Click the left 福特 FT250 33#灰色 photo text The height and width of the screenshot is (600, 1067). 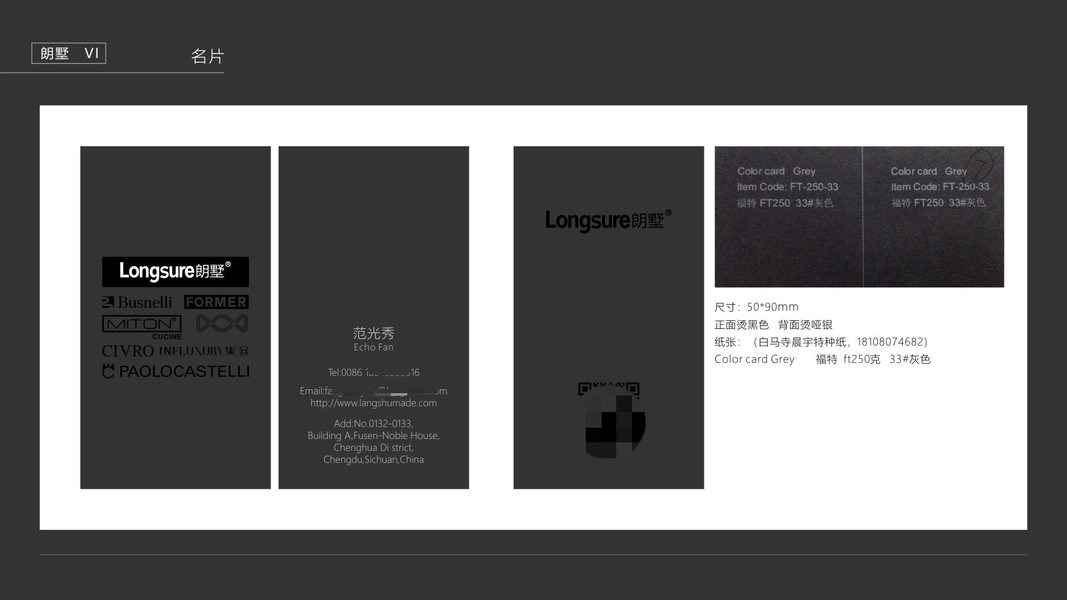tap(785, 203)
